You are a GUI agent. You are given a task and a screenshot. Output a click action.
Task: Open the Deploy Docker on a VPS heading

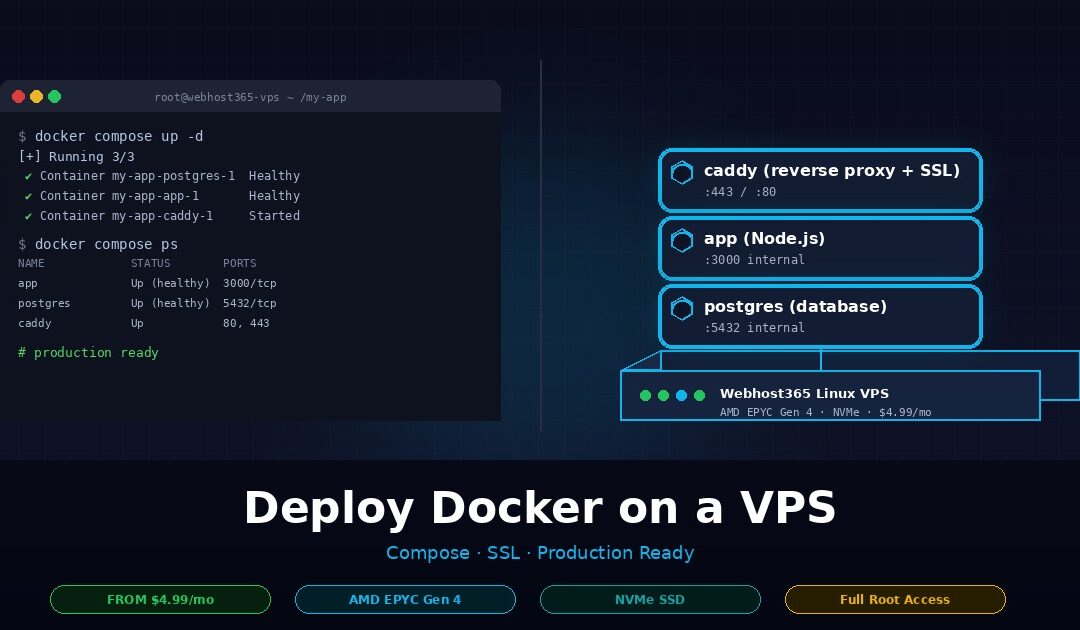point(540,507)
